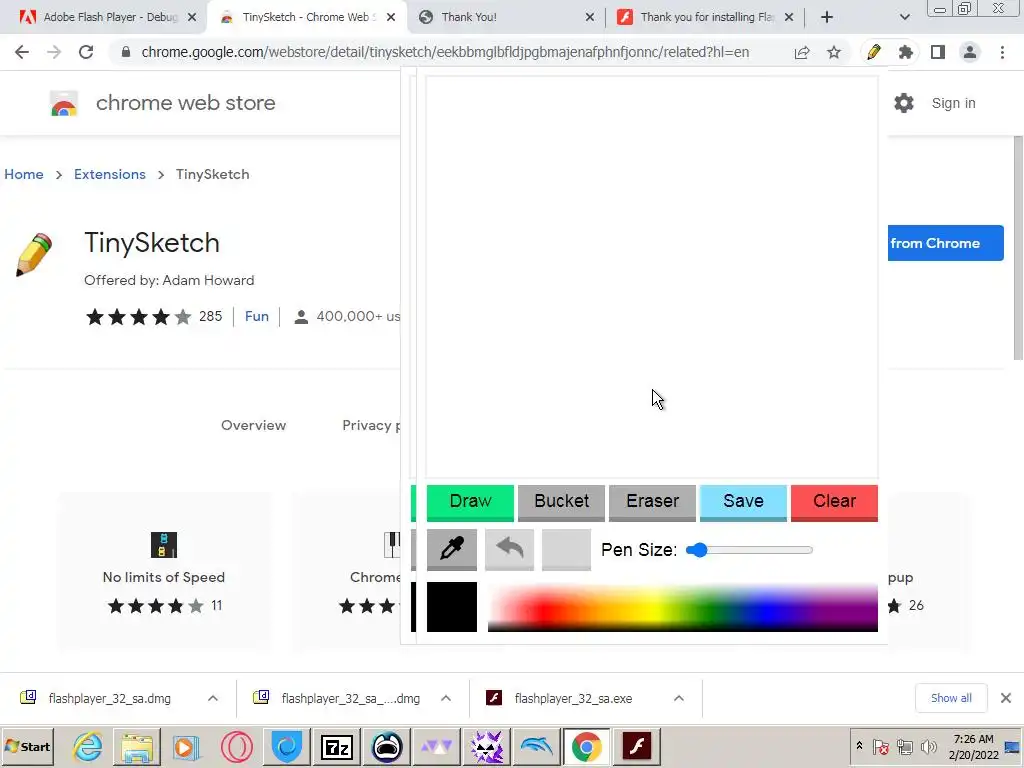
Task: Launch Internet Explorer from the taskbar
Action: [88, 746]
